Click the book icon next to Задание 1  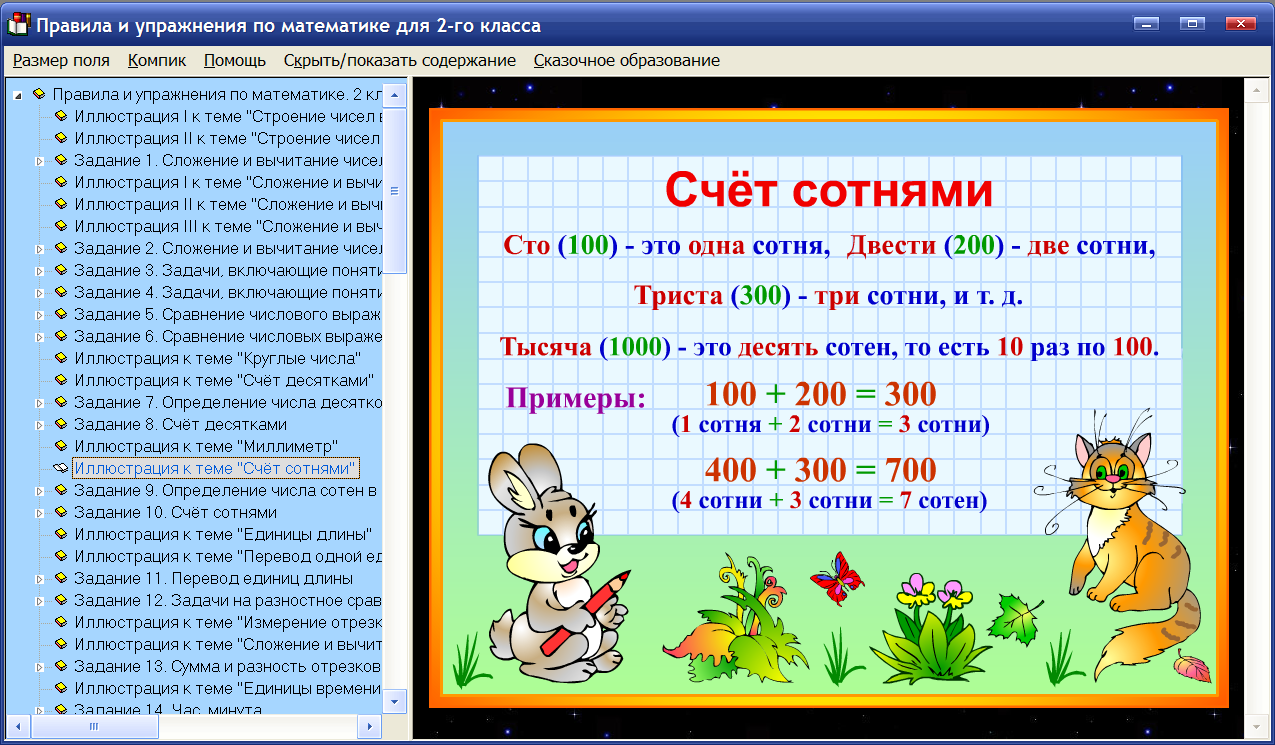[63, 161]
